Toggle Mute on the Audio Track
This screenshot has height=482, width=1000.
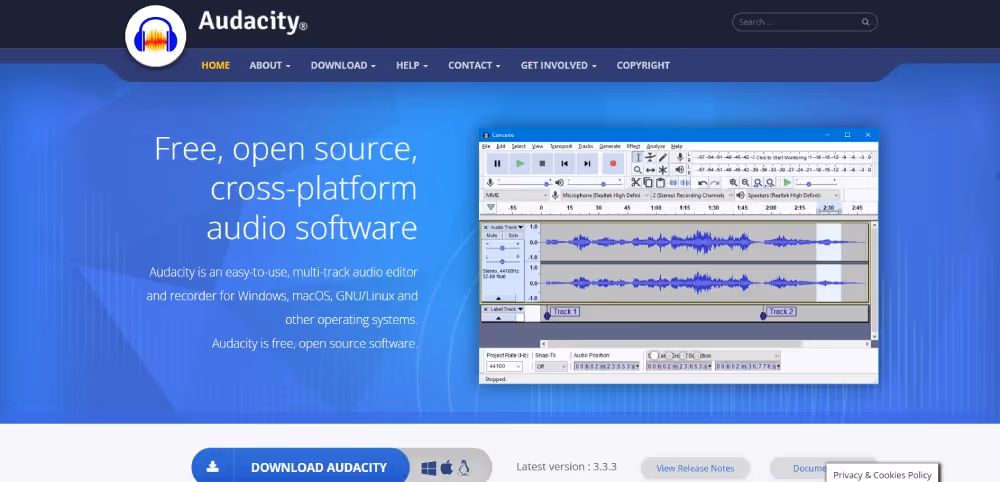492,235
